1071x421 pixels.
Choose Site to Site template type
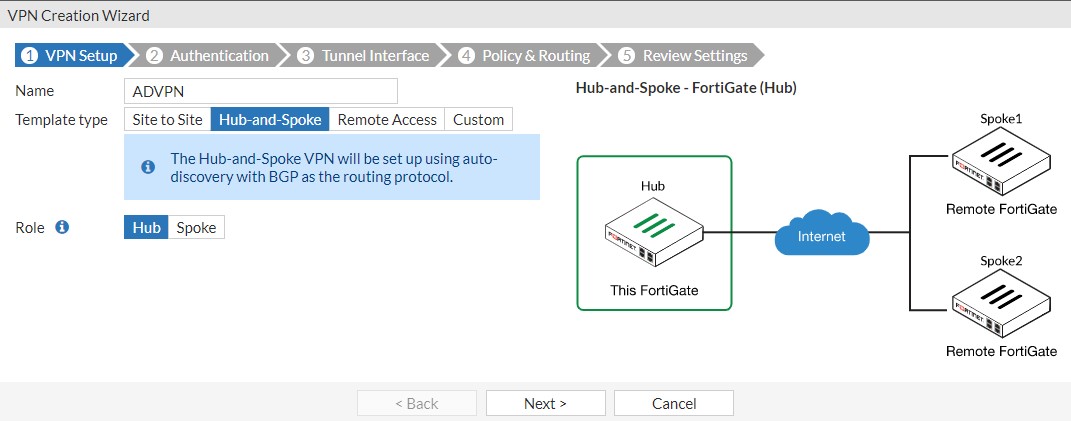(x=167, y=119)
